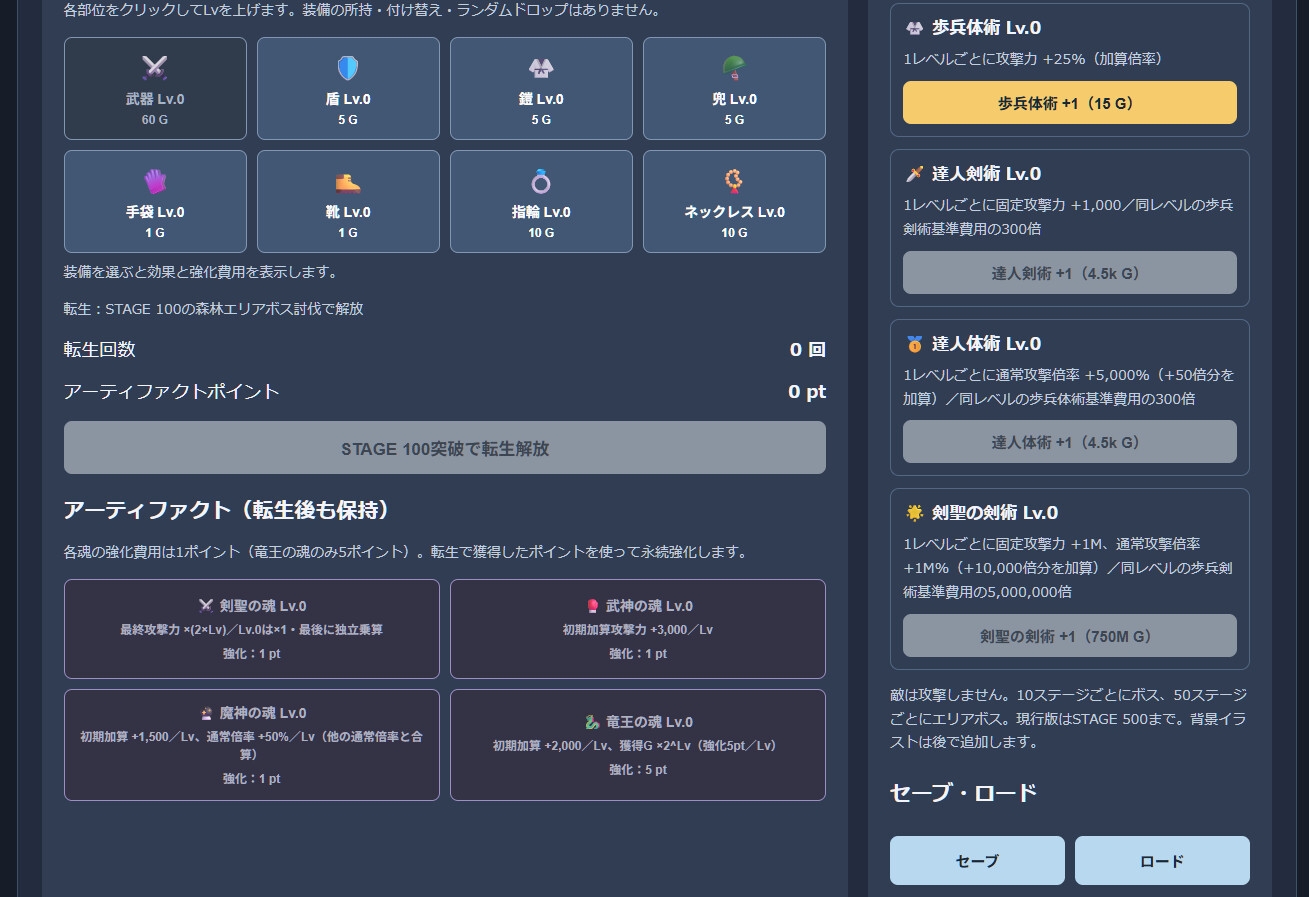The height and width of the screenshot is (897, 1309).
Task: Select the 靴 Lv.0 label
Action: 348,212
